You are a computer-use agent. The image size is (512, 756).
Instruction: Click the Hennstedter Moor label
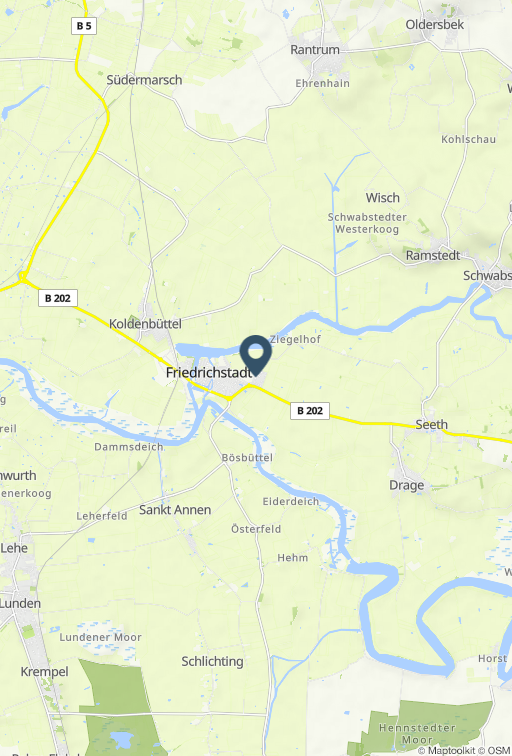[x=417, y=733]
